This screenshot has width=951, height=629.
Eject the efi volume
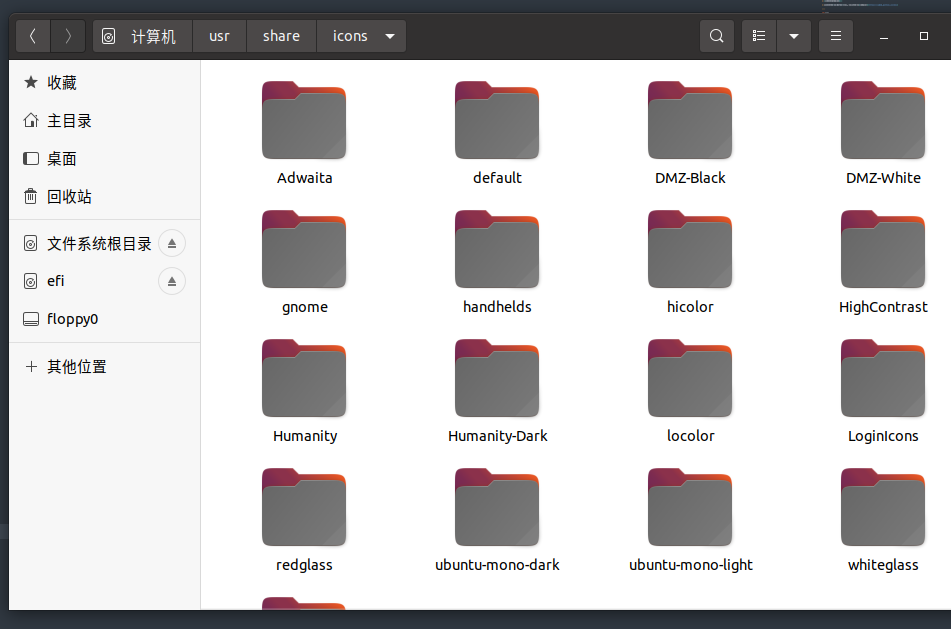click(172, 281)
